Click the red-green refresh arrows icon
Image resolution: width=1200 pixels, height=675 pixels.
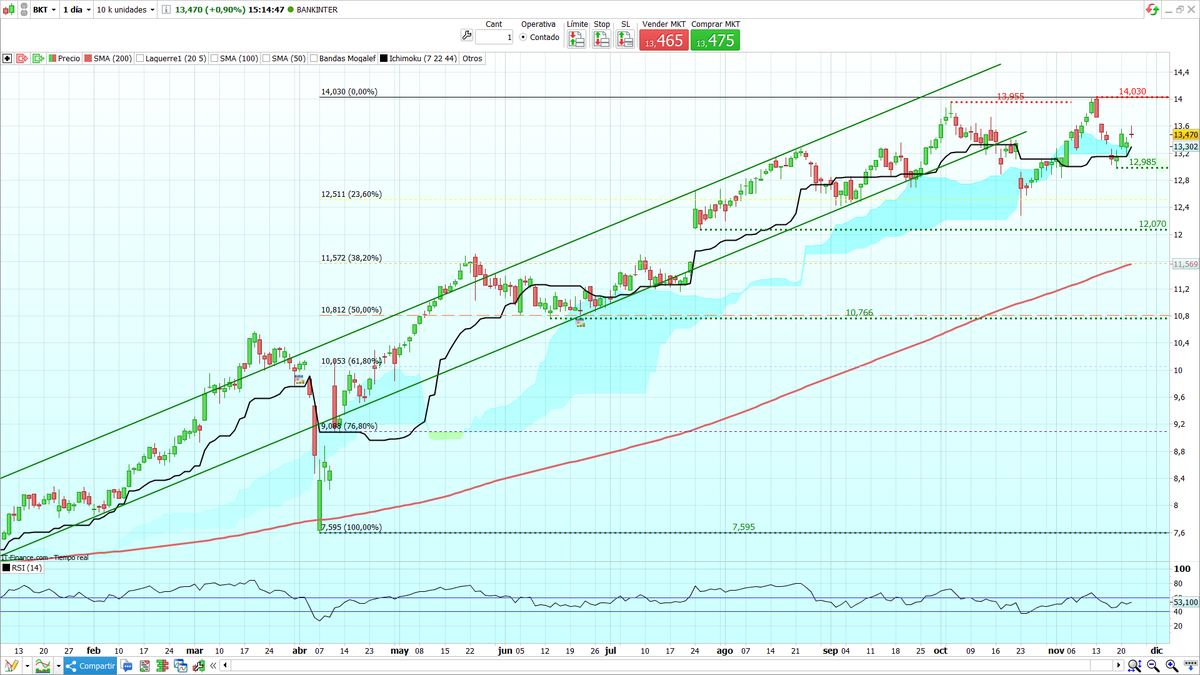(x=1151, y=8)
